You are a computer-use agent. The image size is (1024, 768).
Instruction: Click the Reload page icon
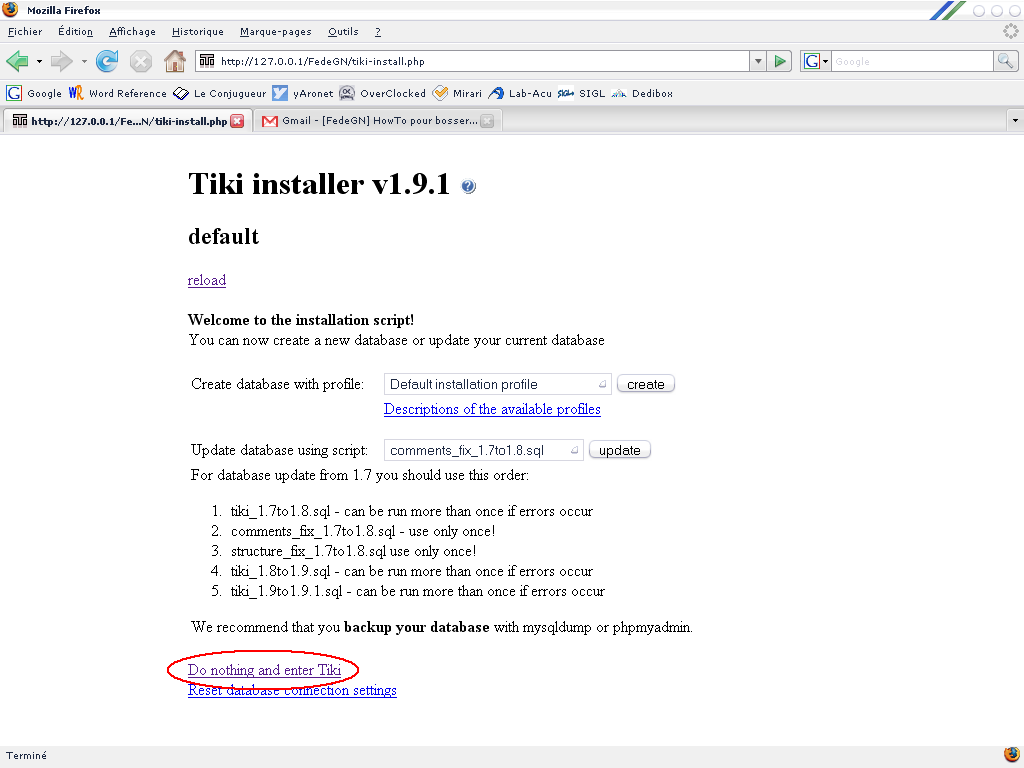[107, 61]
